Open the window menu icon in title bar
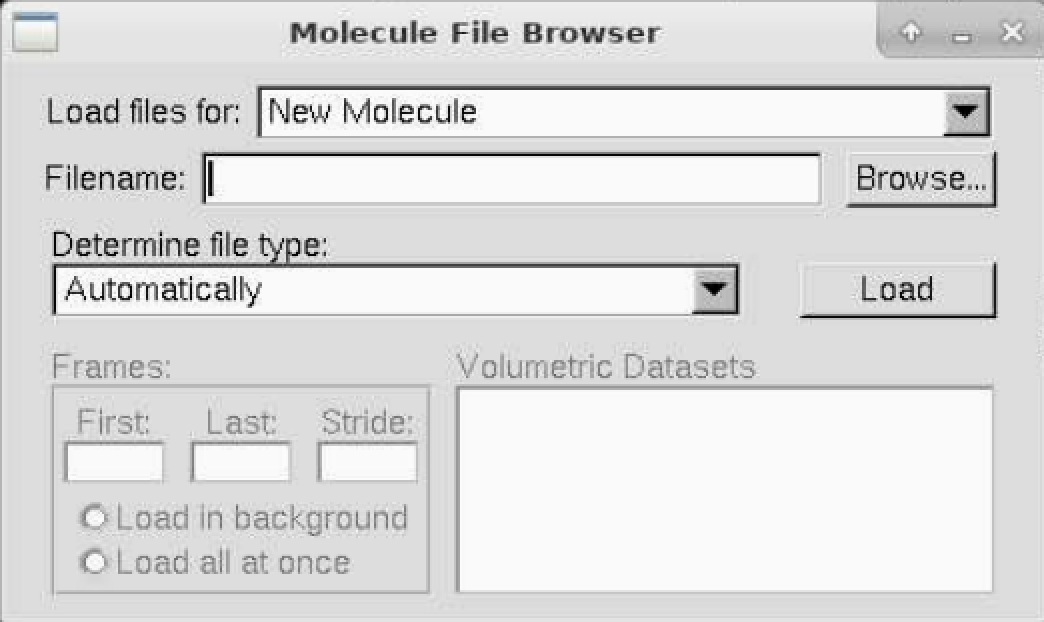The height and width of the screenshot is (622, 1044). tap(33, 33)
